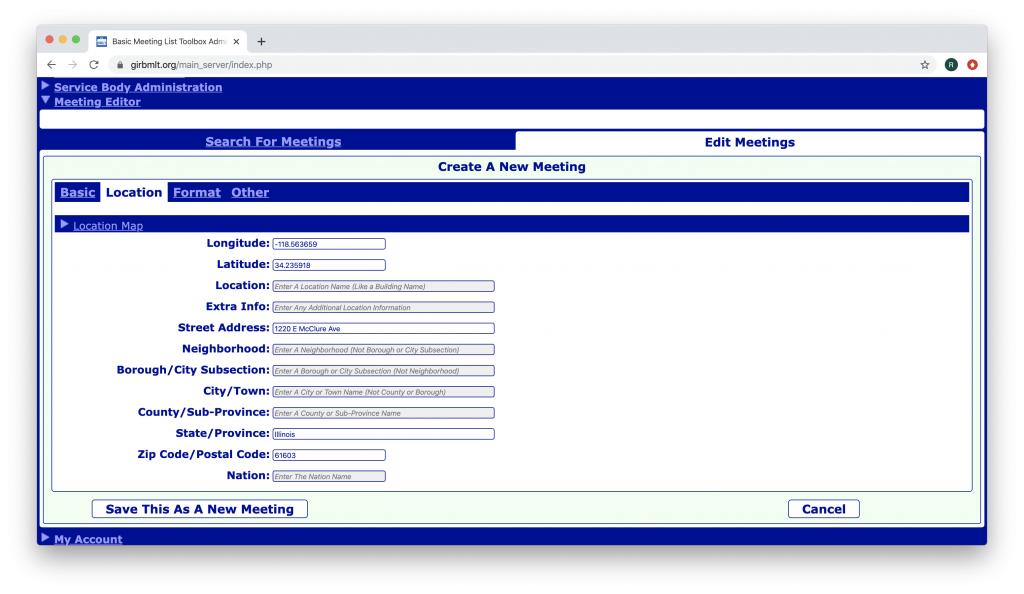Focus the Location name field

pyautogui.click(x=383, y=286)
